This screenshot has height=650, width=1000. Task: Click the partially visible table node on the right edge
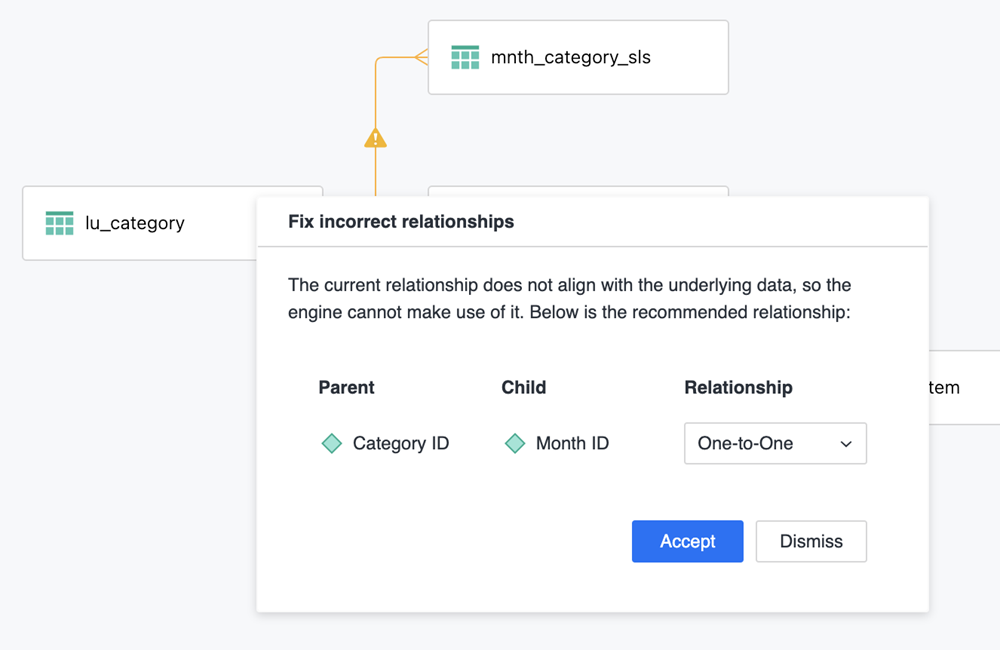point(964,387)
